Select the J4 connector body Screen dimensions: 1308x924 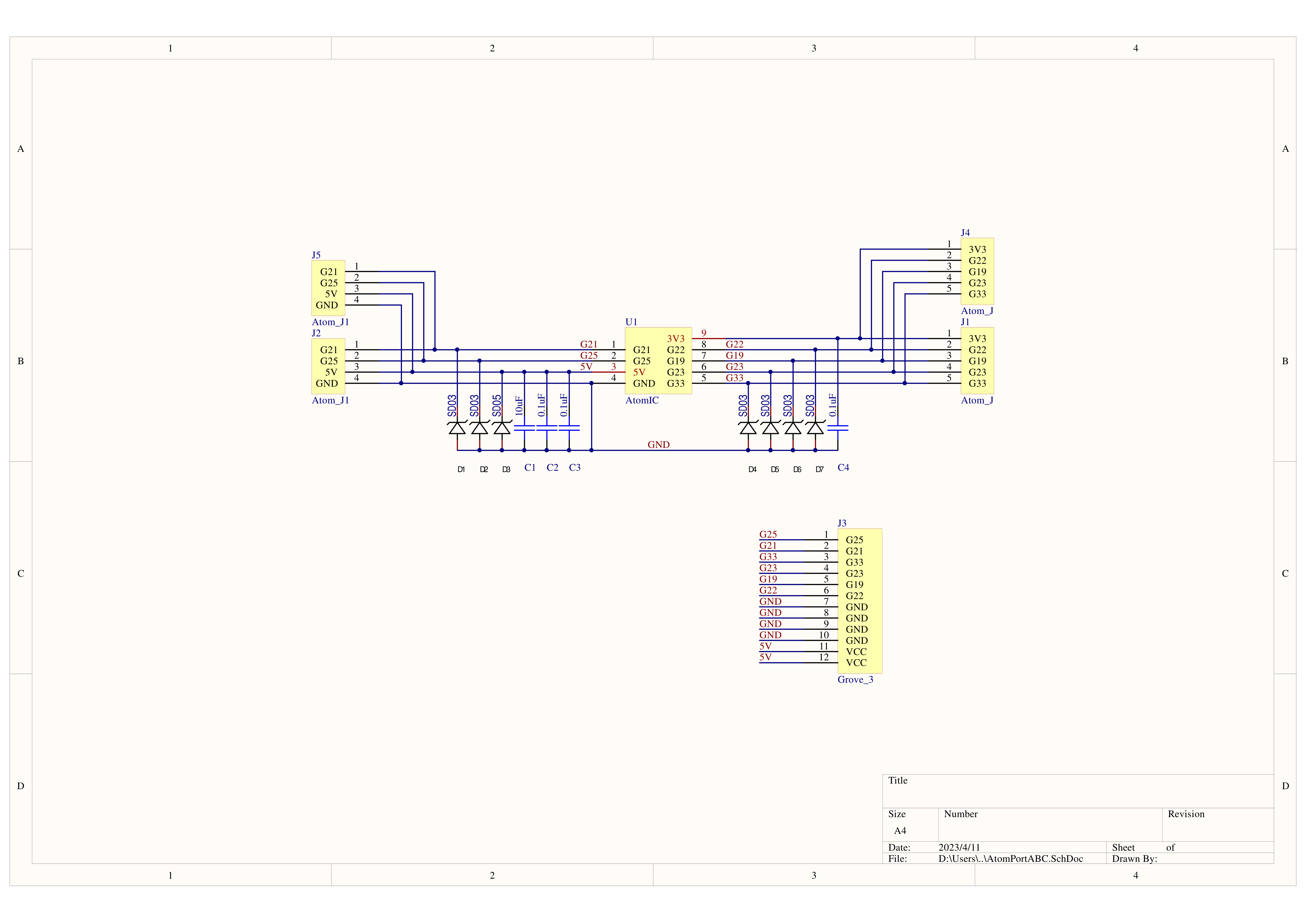(978, 271)
